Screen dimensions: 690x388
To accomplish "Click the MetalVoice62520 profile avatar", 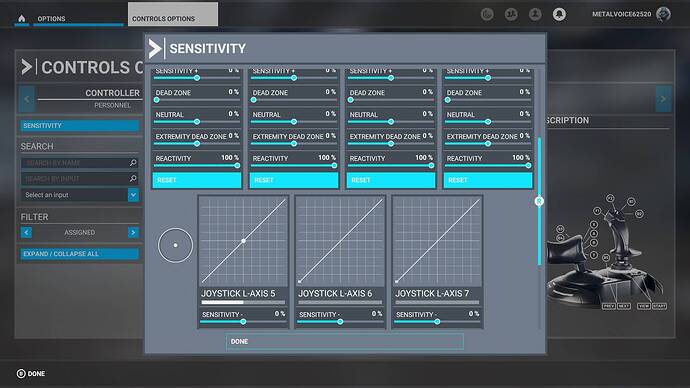I will pos(663,14).
